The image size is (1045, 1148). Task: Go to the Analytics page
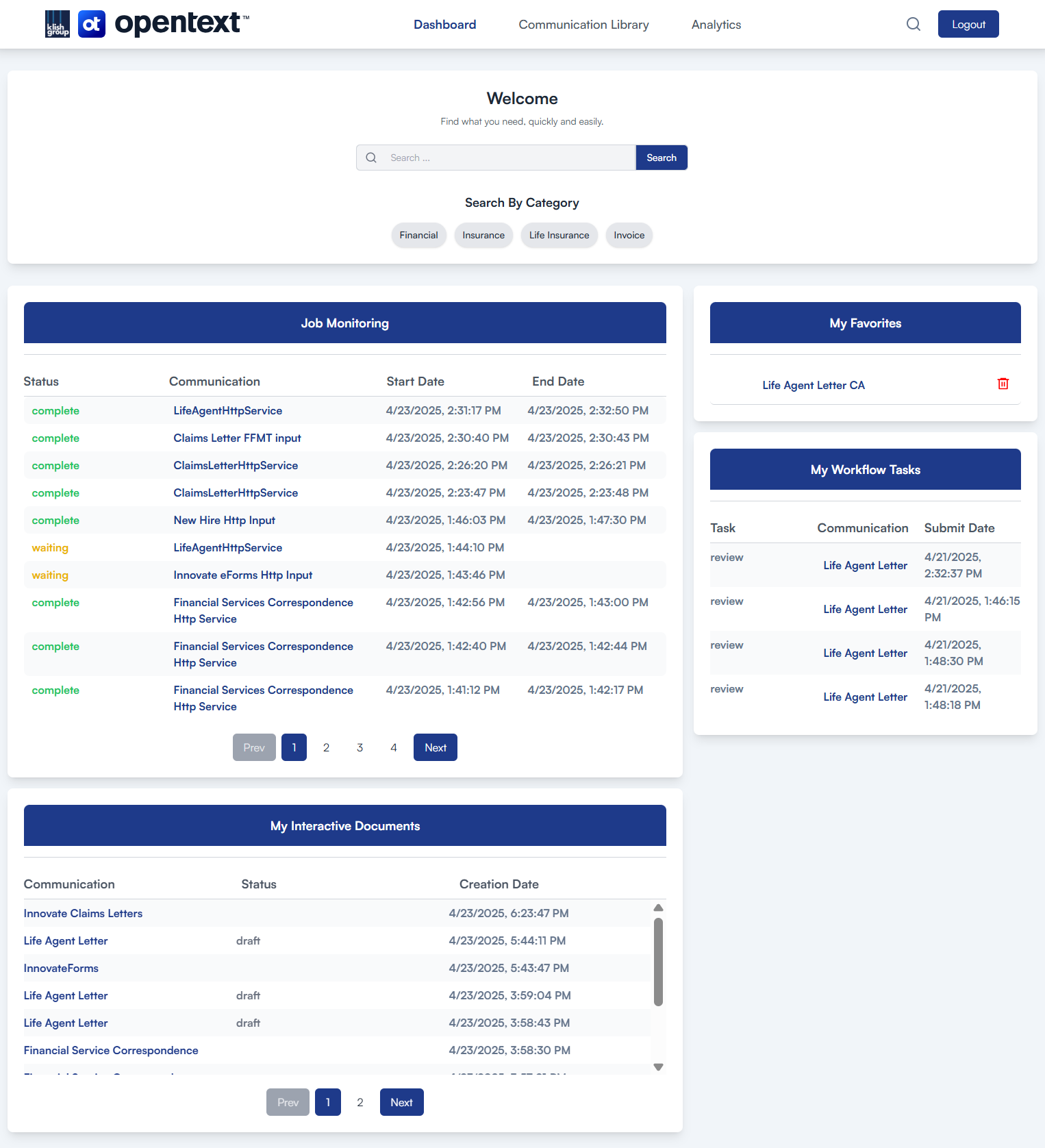click(716, 25)
